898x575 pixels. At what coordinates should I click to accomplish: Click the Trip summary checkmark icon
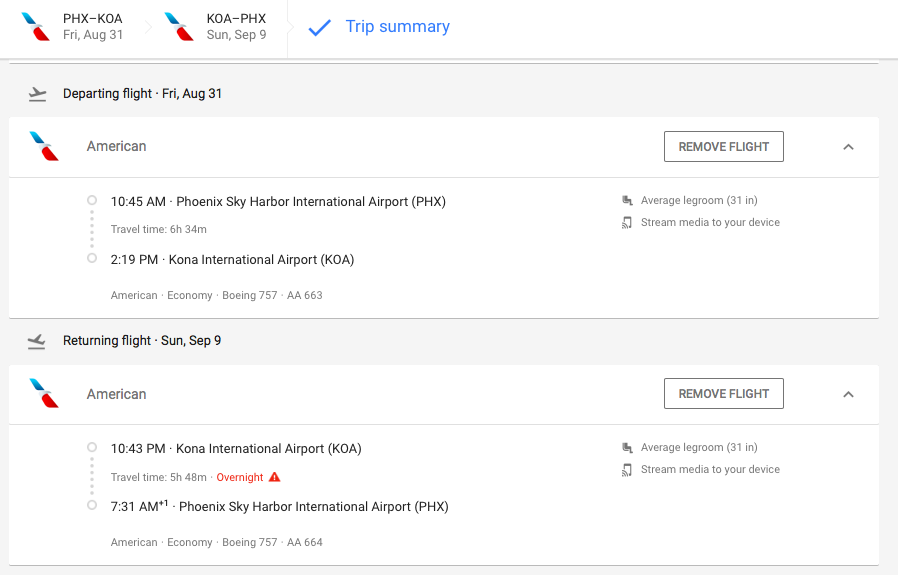pyautogui.click(x=319, y=27)
